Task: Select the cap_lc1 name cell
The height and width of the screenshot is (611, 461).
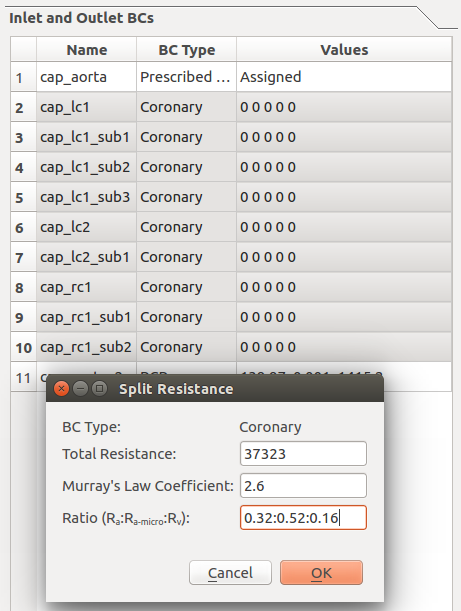Action: click(87, 107)
